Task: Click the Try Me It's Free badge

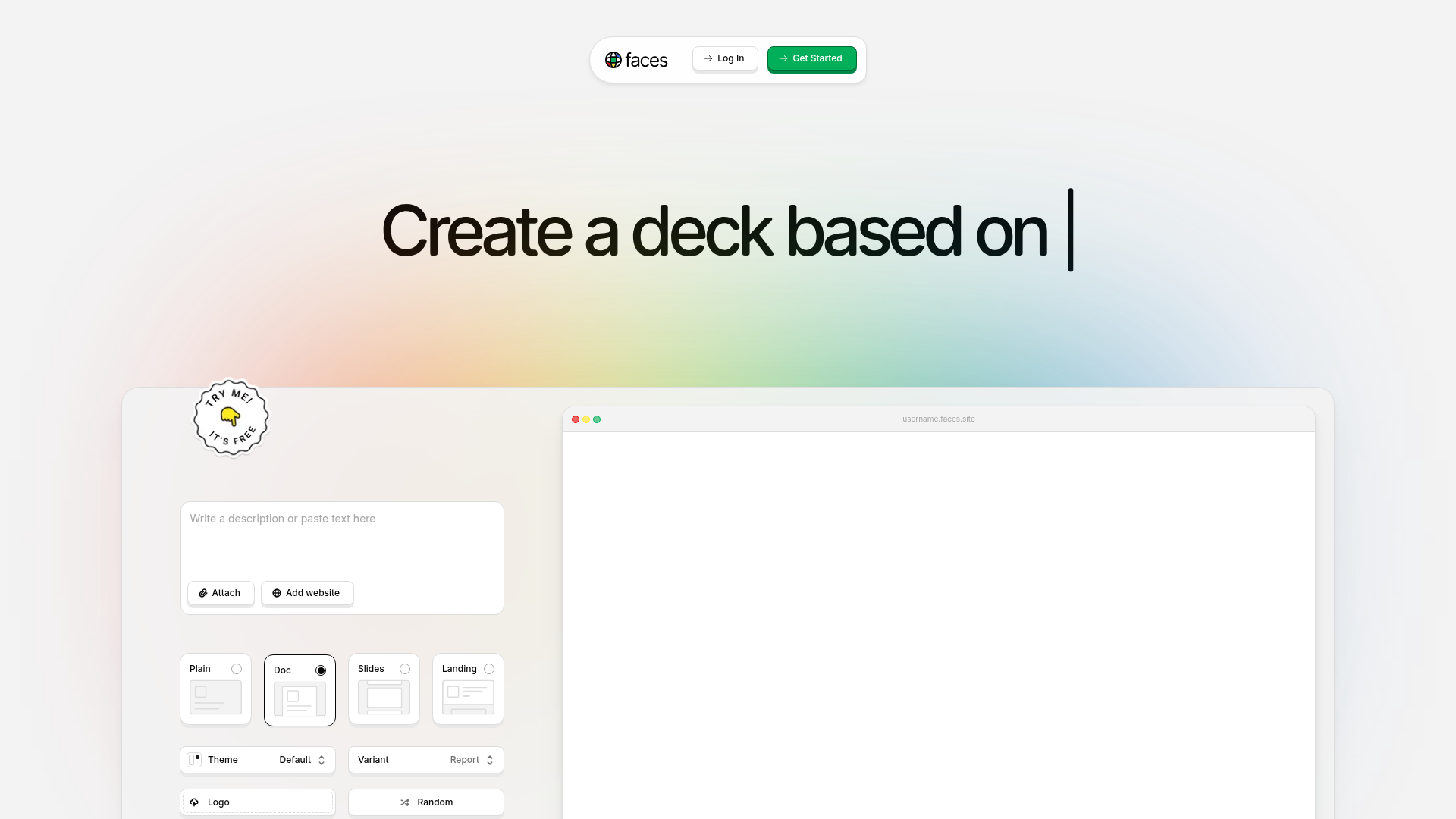Action: (231, 418)
